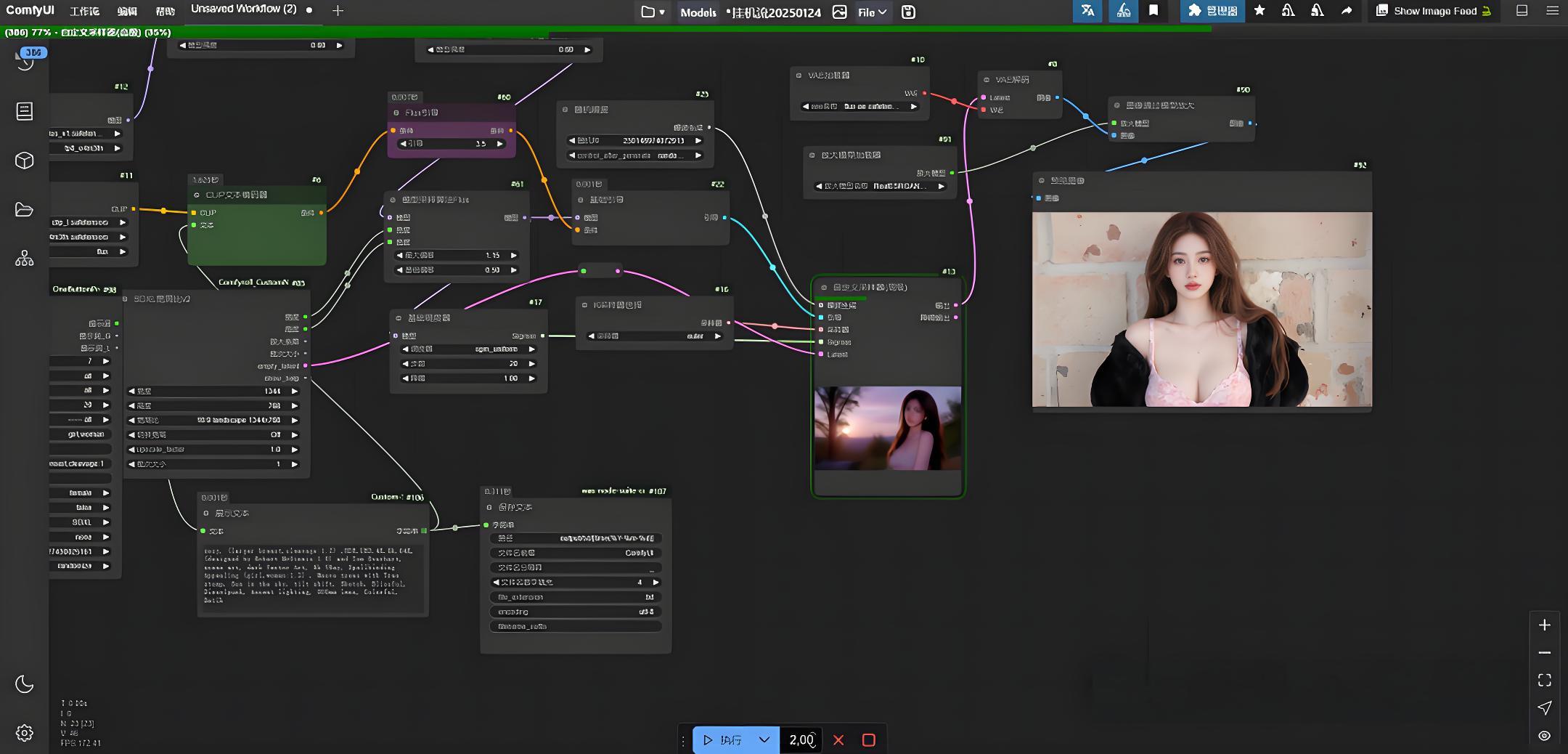Viewport: 1568px width, 754px height.
Task: Open the node library cube icon in sidebar
Action: (x=25, y=161)
